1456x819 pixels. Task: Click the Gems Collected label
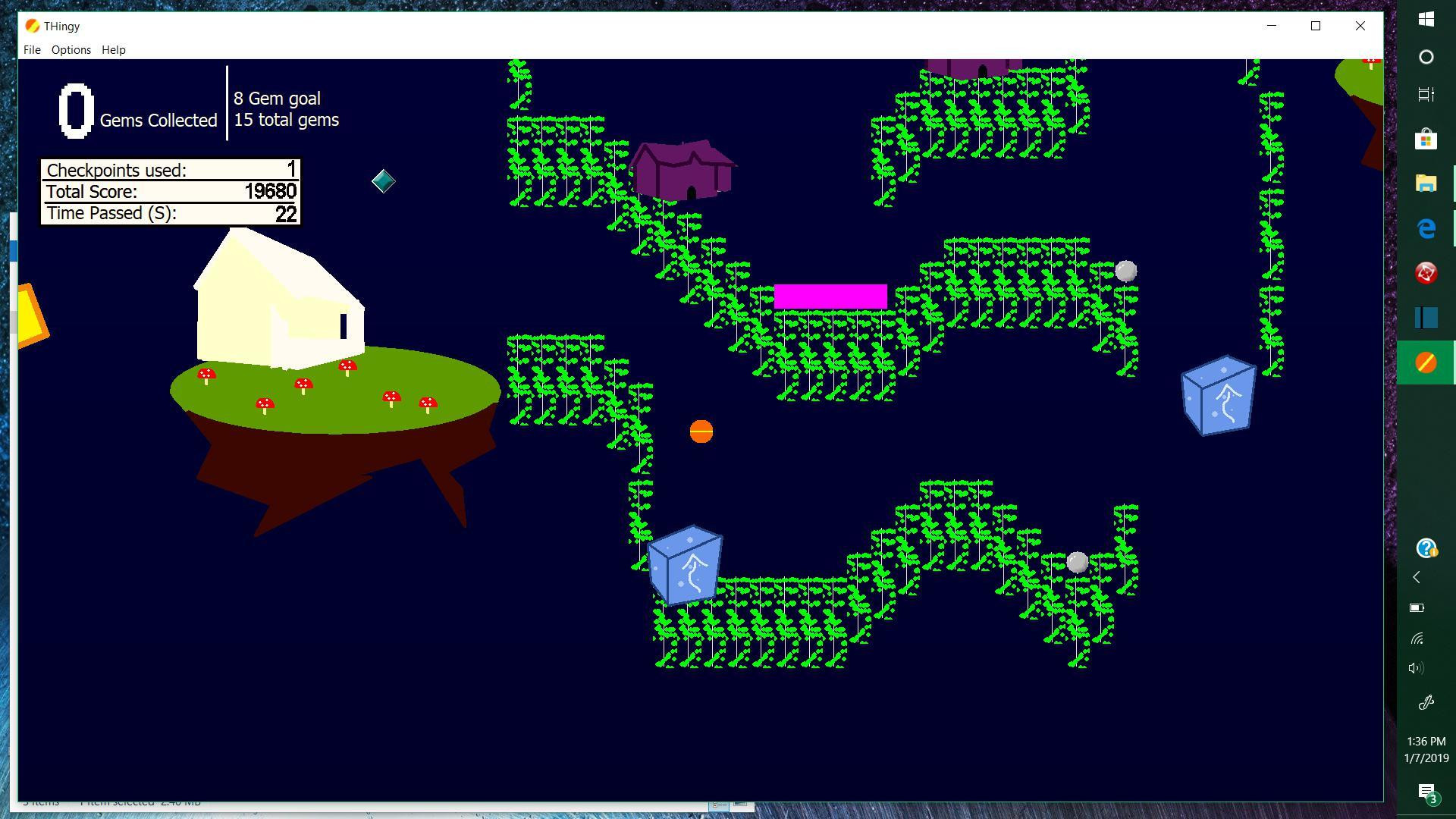158,121
